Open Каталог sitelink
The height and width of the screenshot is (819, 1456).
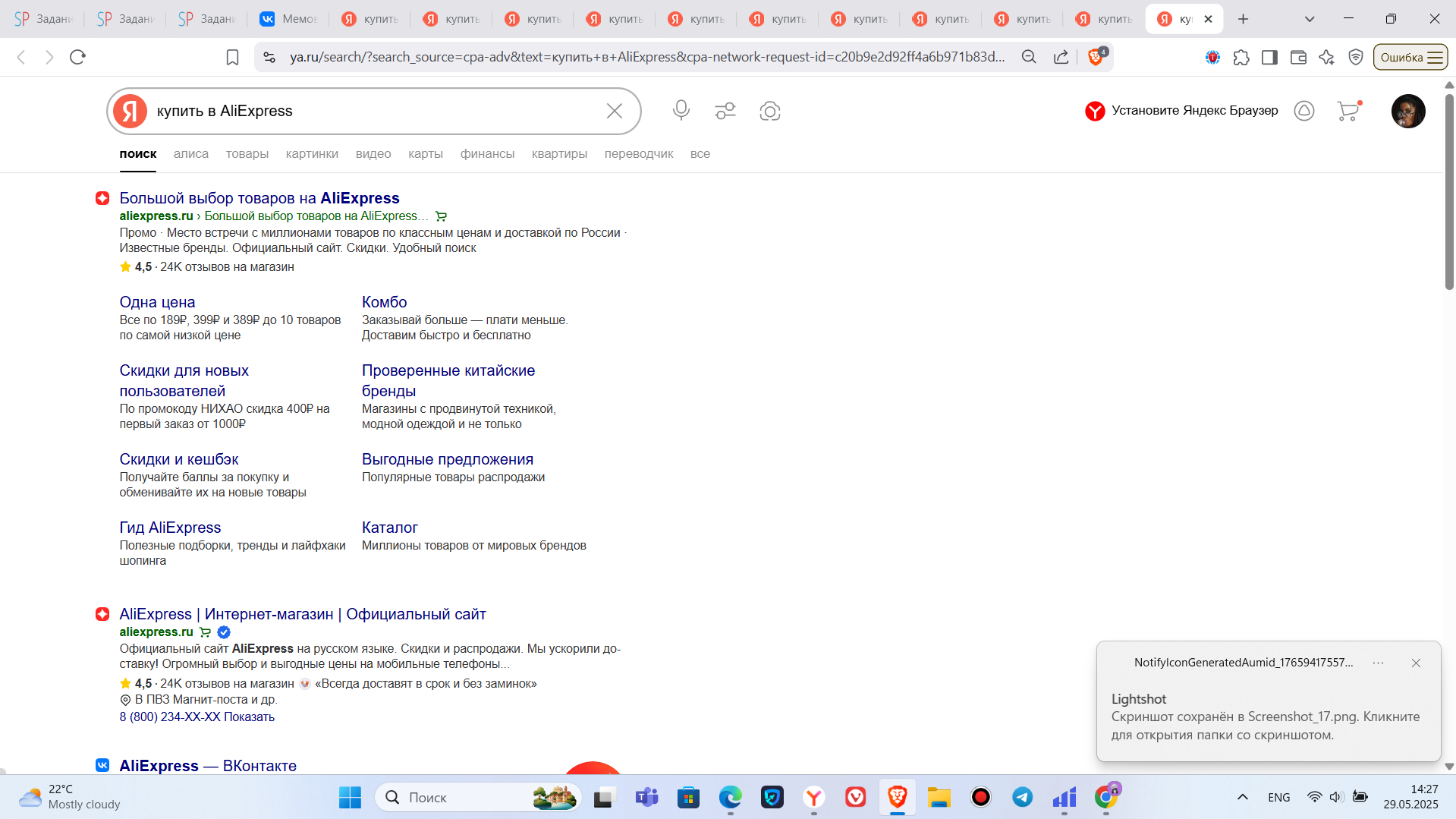(390, 528)
